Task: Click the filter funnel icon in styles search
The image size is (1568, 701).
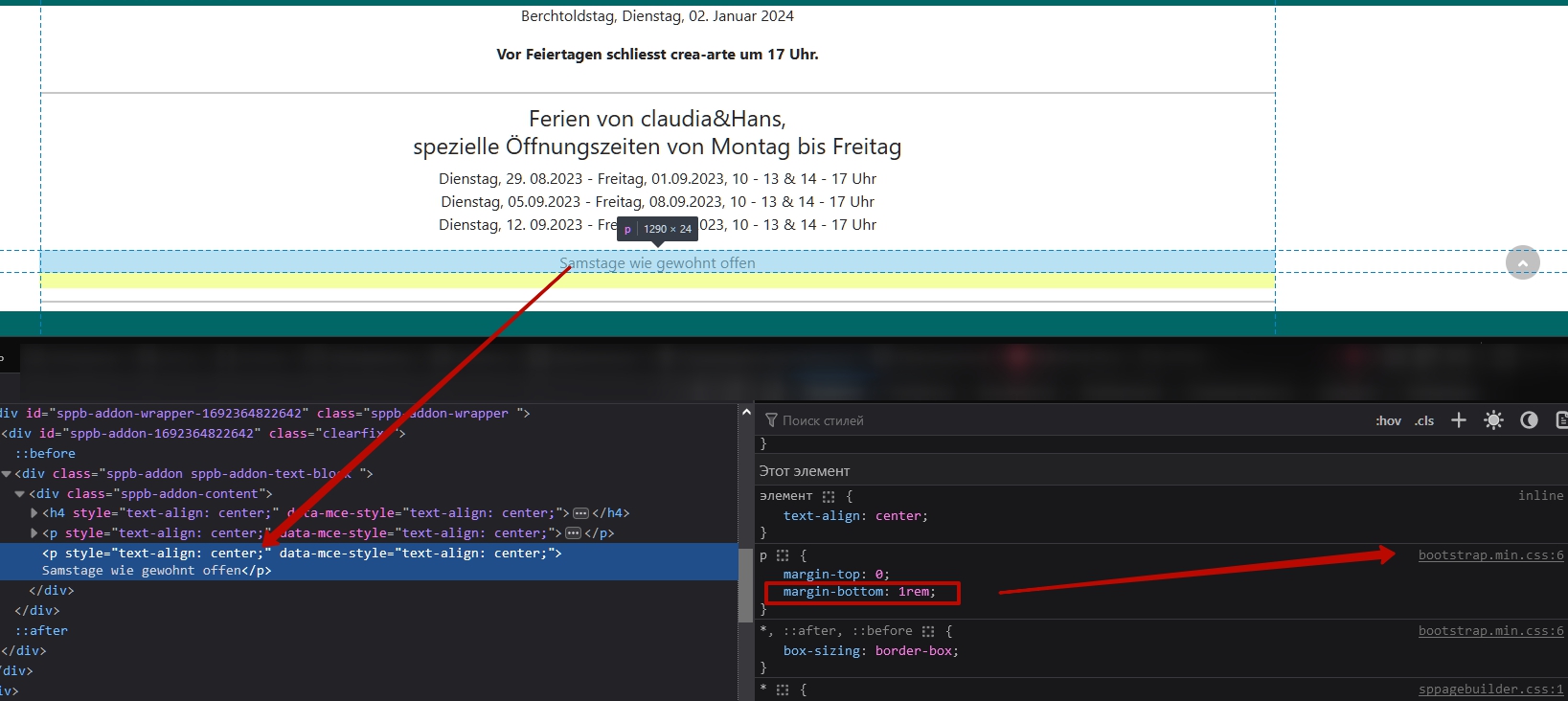Action: pos(771,420)
